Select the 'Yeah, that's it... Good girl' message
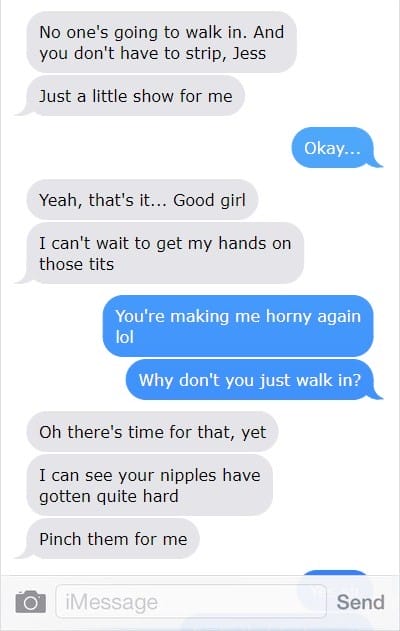Image resolution: width=400 pixels, height=631 pixels. click(142, 200)
